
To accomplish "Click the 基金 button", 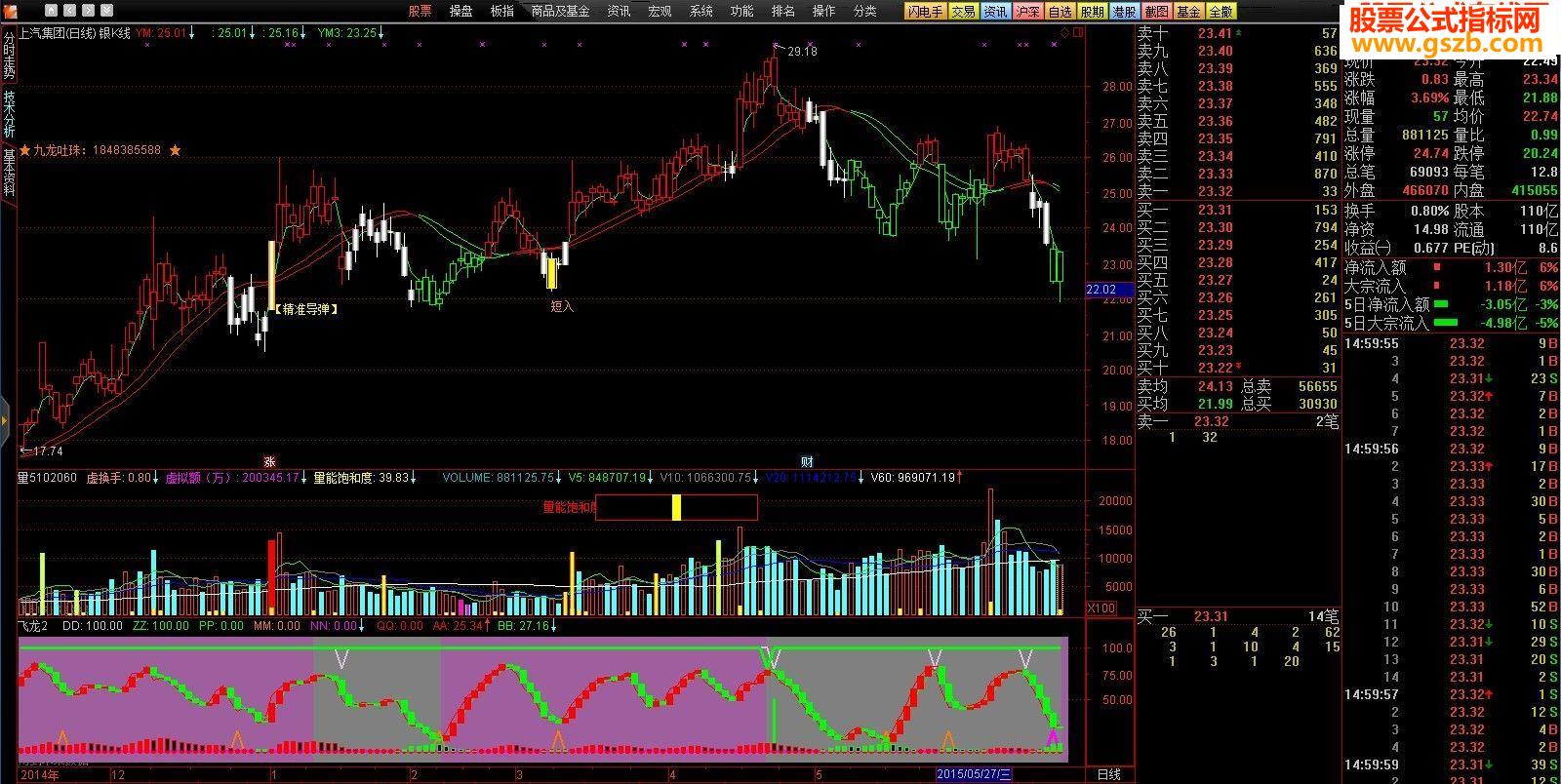I will click(1188, 12).
